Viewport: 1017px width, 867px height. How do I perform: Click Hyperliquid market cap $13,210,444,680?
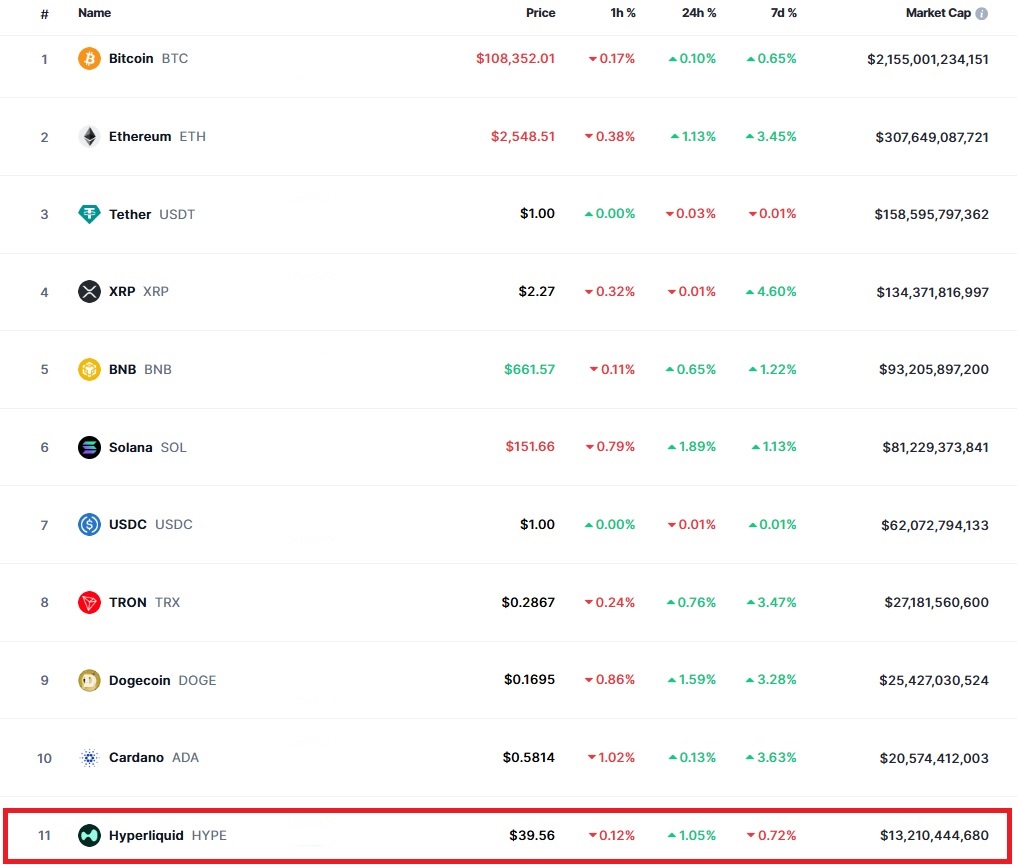coord(934,835)
